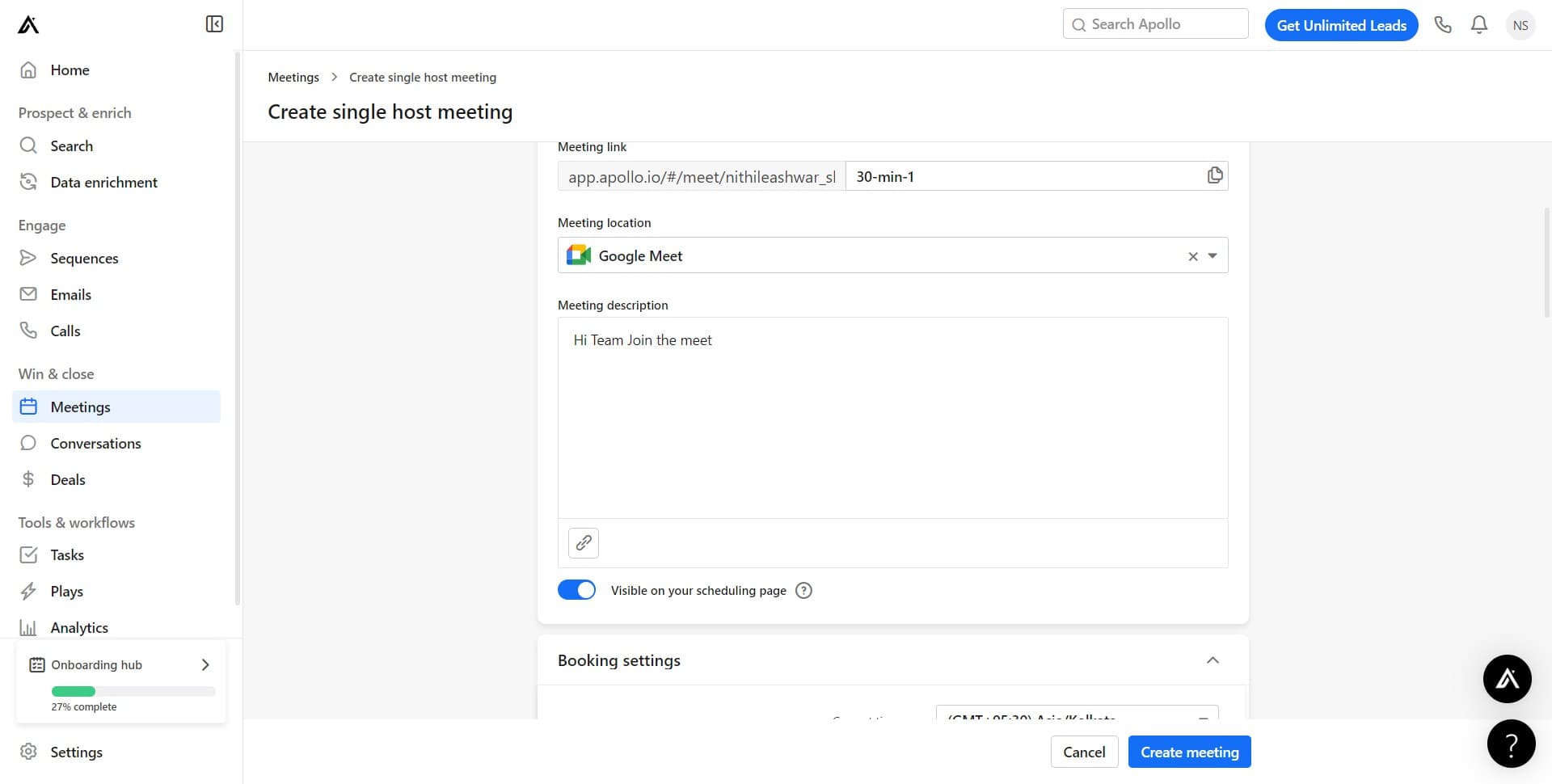This screenshot has height=784, width=1552.
Task: Open the Deals section
Action: point(68,478)
